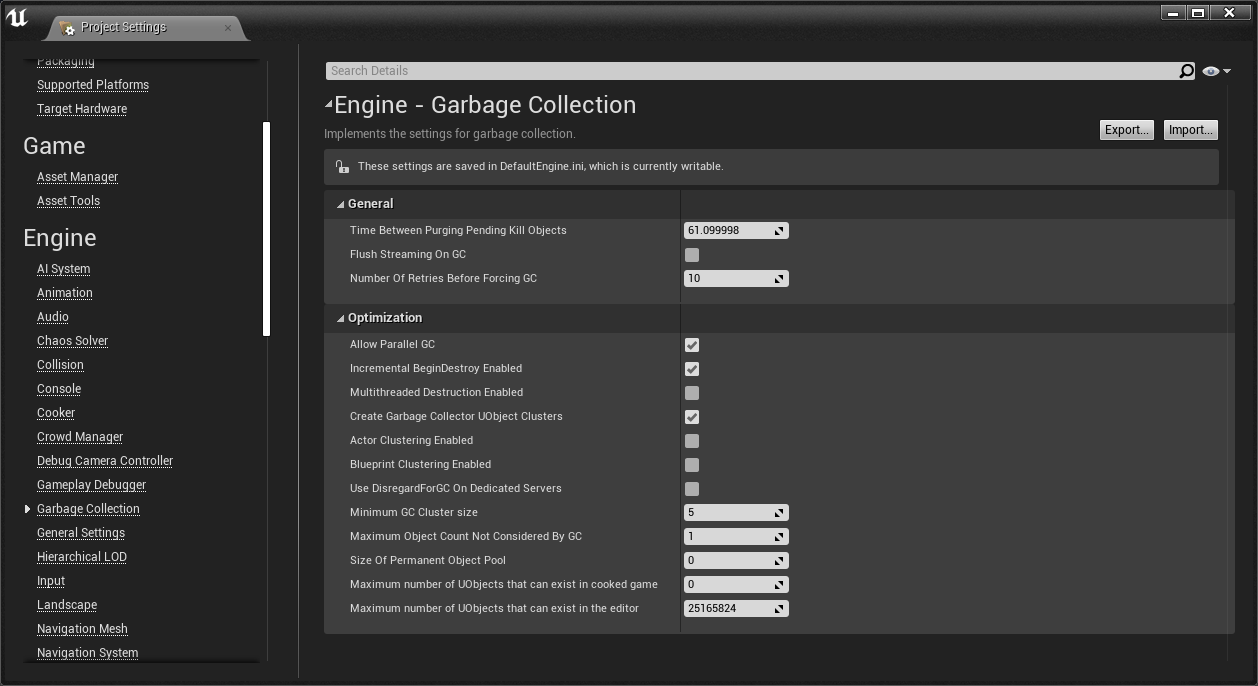This screenshot has height=686, width=1258.
Task: Open Animation settings
Action: pyautogui.click(x=65, y=293)
